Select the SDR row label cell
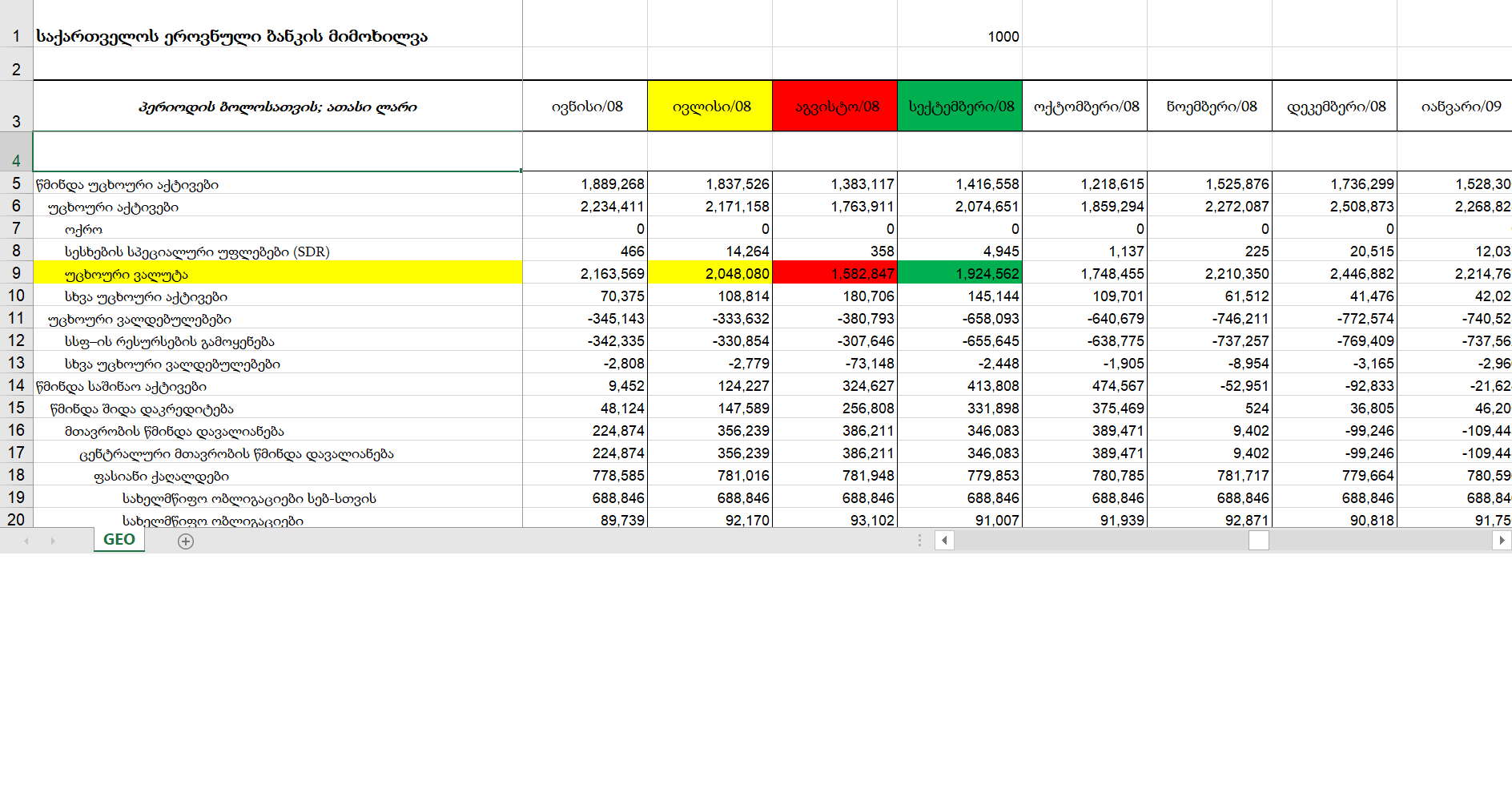1512x809 pixels. pyautogui.click(x=277, y=252)
